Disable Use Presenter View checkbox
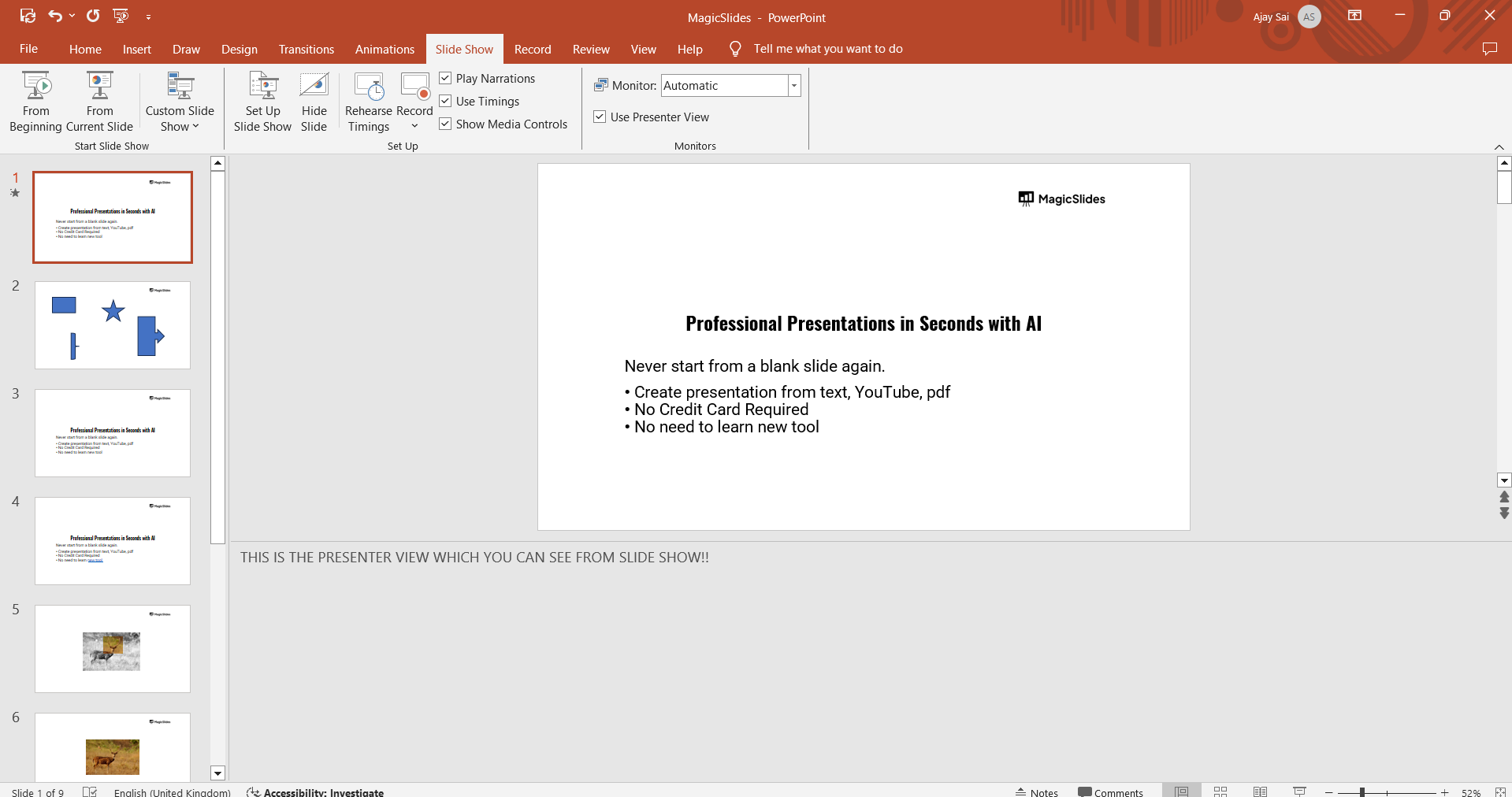 600,117
